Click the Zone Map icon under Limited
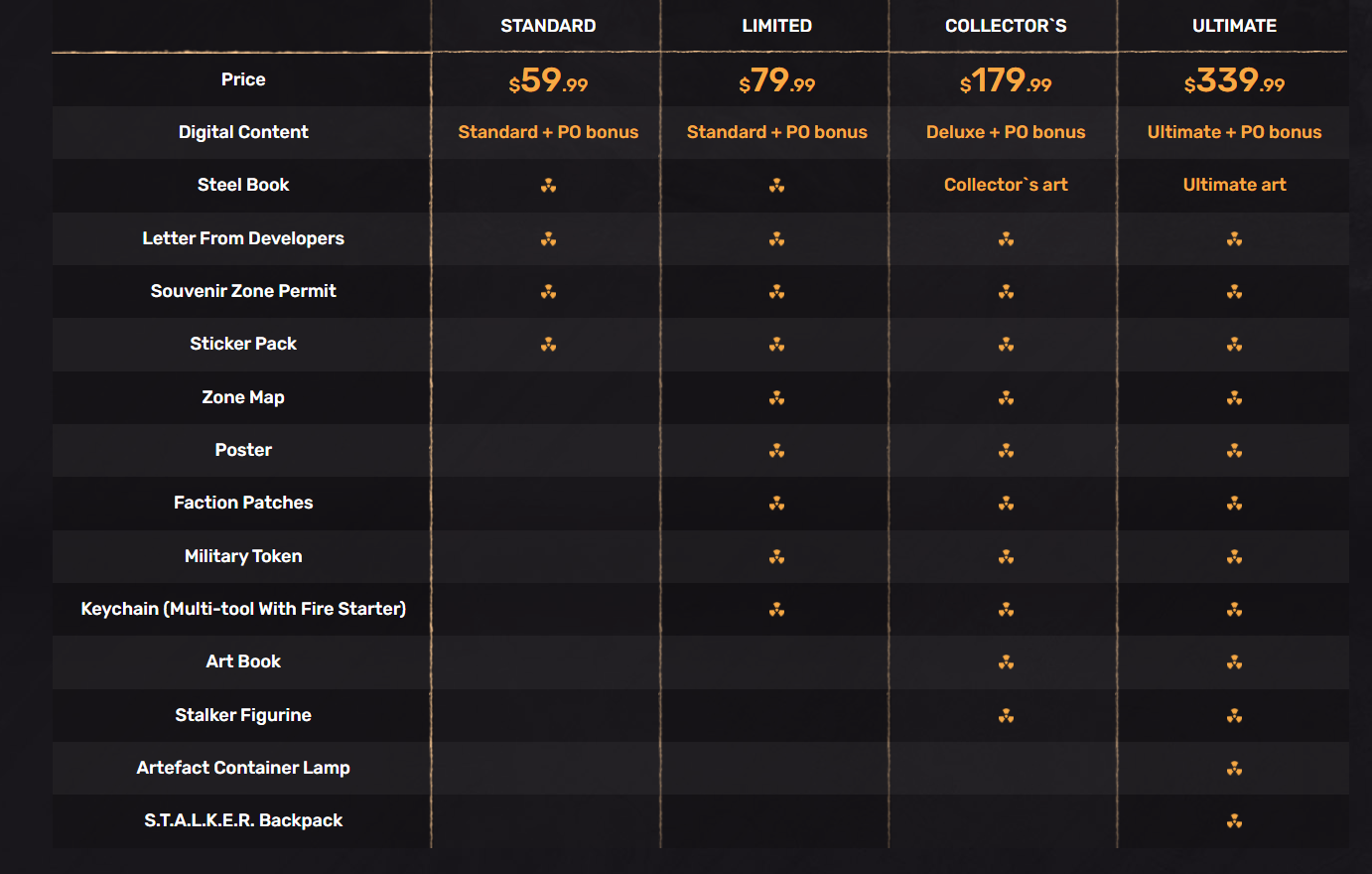The height and width of the screenshot is (874, 1372). coord(776,398)
